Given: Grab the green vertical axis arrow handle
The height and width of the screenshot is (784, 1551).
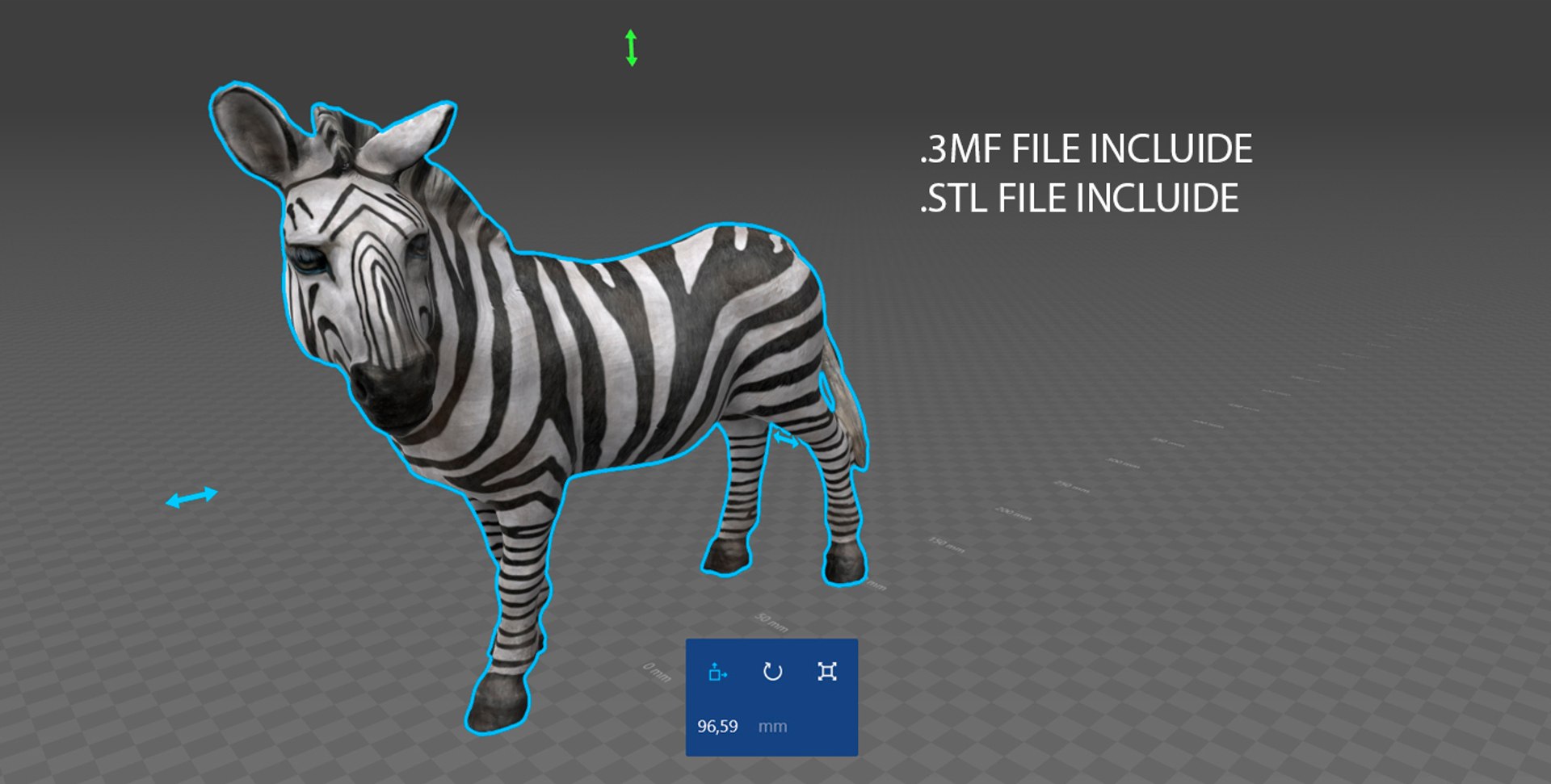Looking at the screenshot, I should point(632,48).
